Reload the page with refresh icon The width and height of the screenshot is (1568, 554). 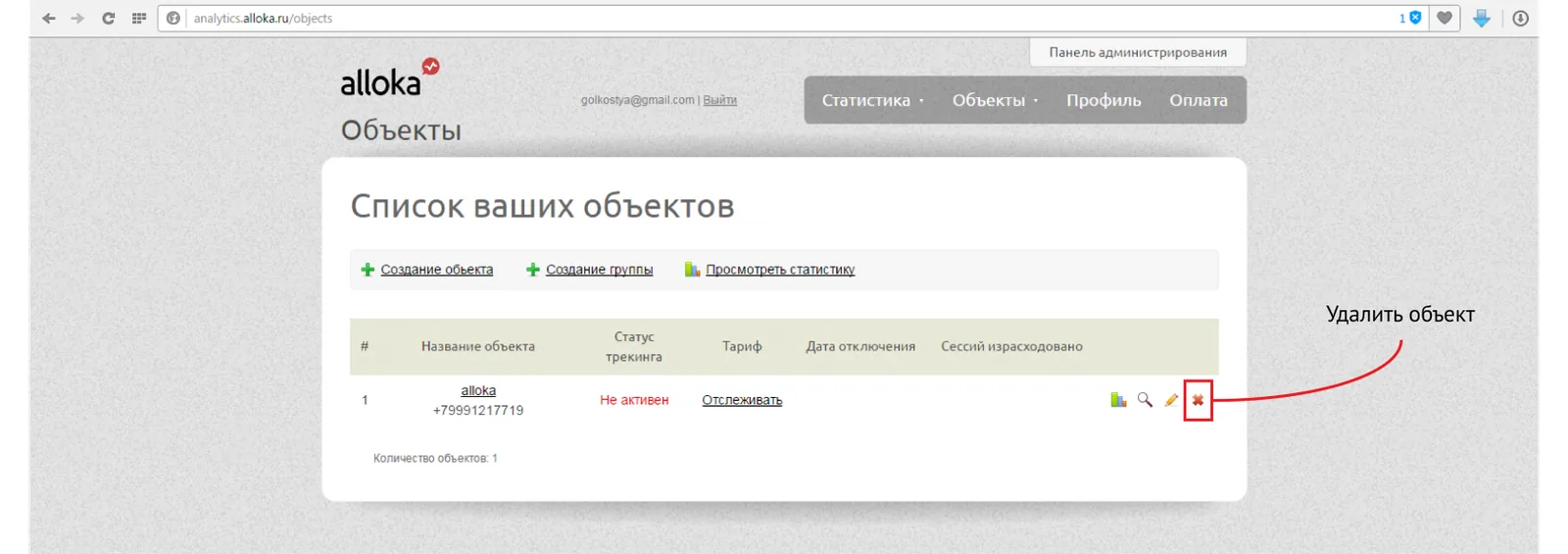pyautogui.click(x=109, y=19)
